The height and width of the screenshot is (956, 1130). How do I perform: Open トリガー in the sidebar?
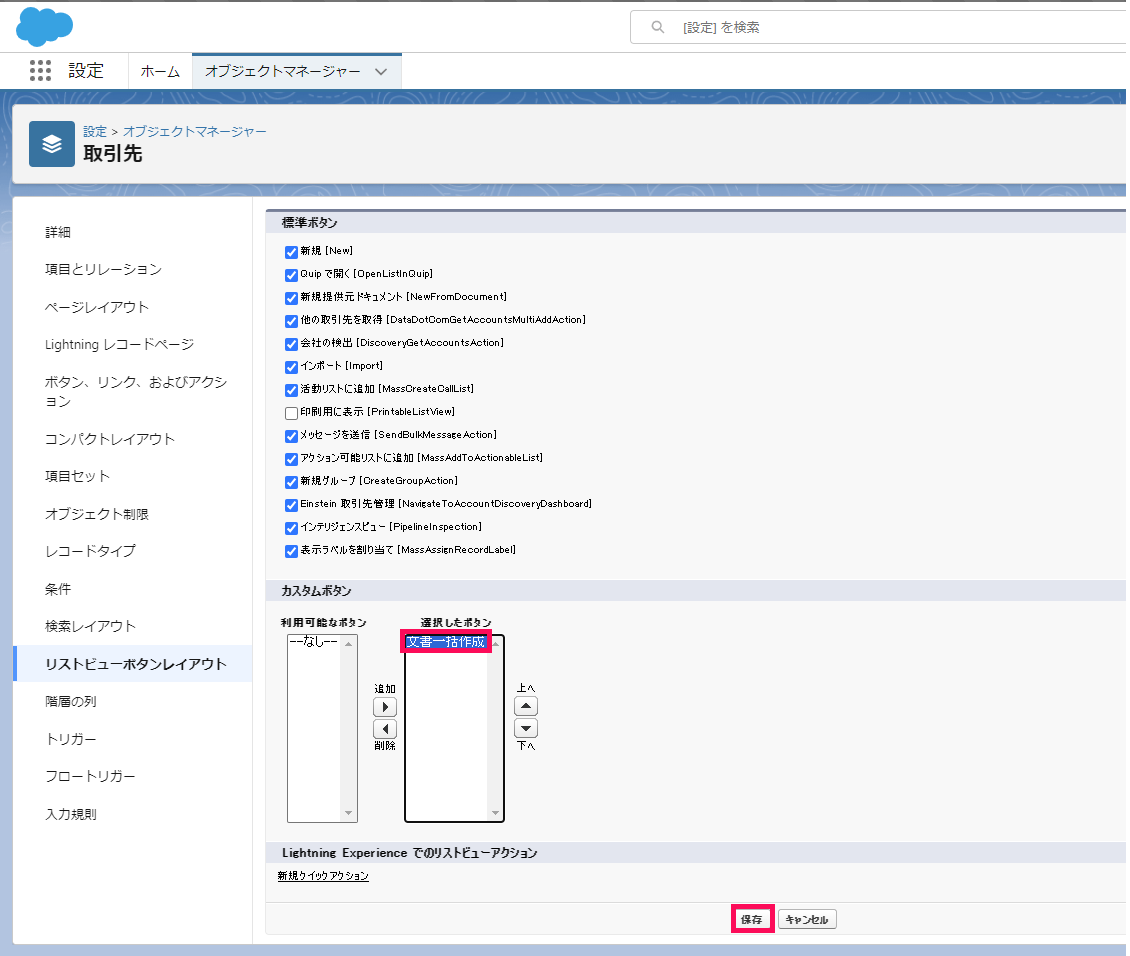click(71, 739)
